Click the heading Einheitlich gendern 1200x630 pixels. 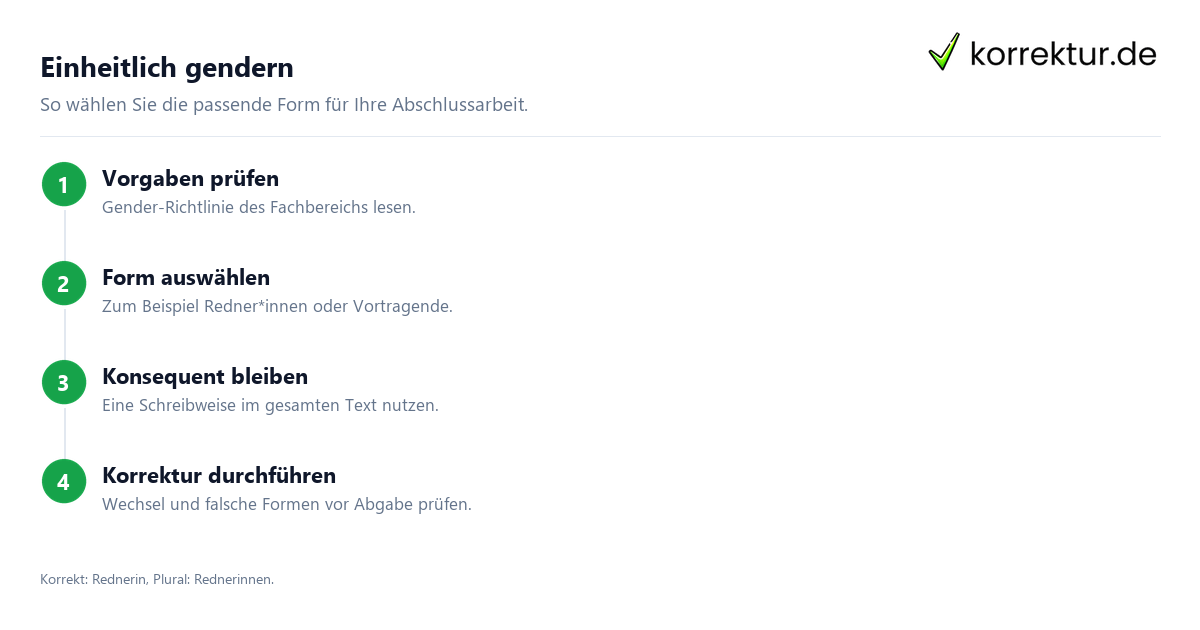click(x=167, y=67)
